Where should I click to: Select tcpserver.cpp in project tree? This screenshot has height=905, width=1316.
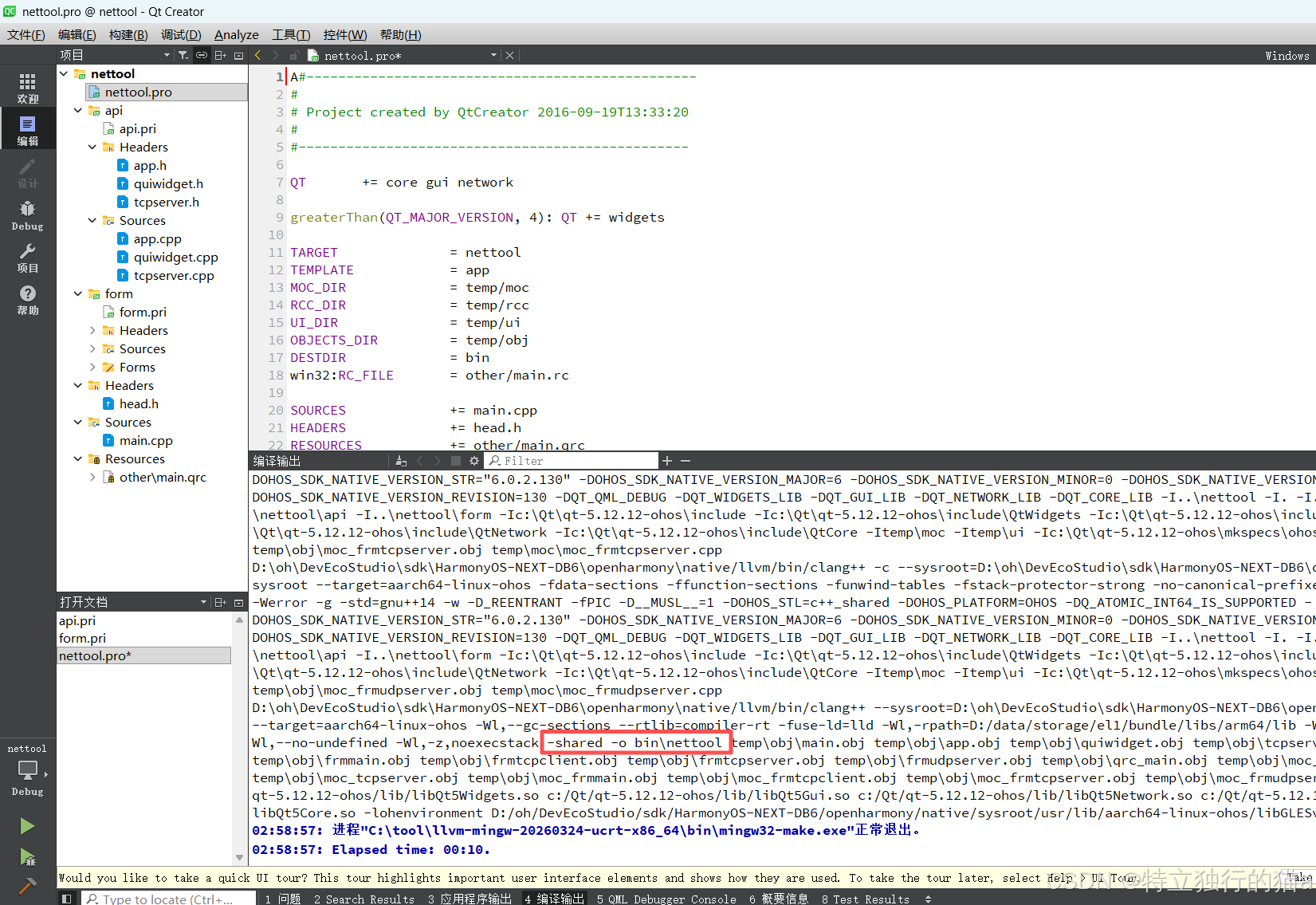pyautogui.click(x=174, y=275)
